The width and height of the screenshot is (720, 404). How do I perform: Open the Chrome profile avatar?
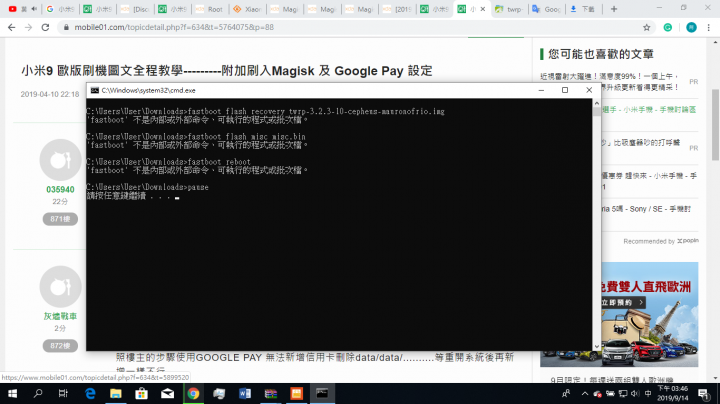pos(691,28)
